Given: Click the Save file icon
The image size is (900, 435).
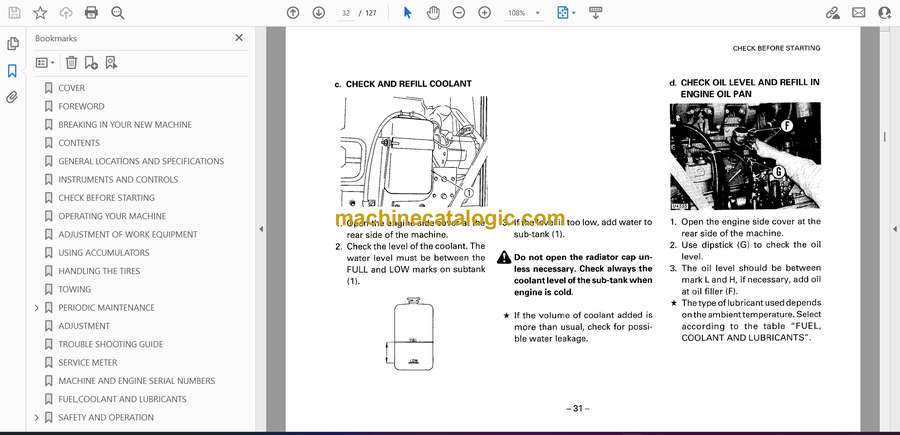Looking at the screenshot, I should click(14, 13).
